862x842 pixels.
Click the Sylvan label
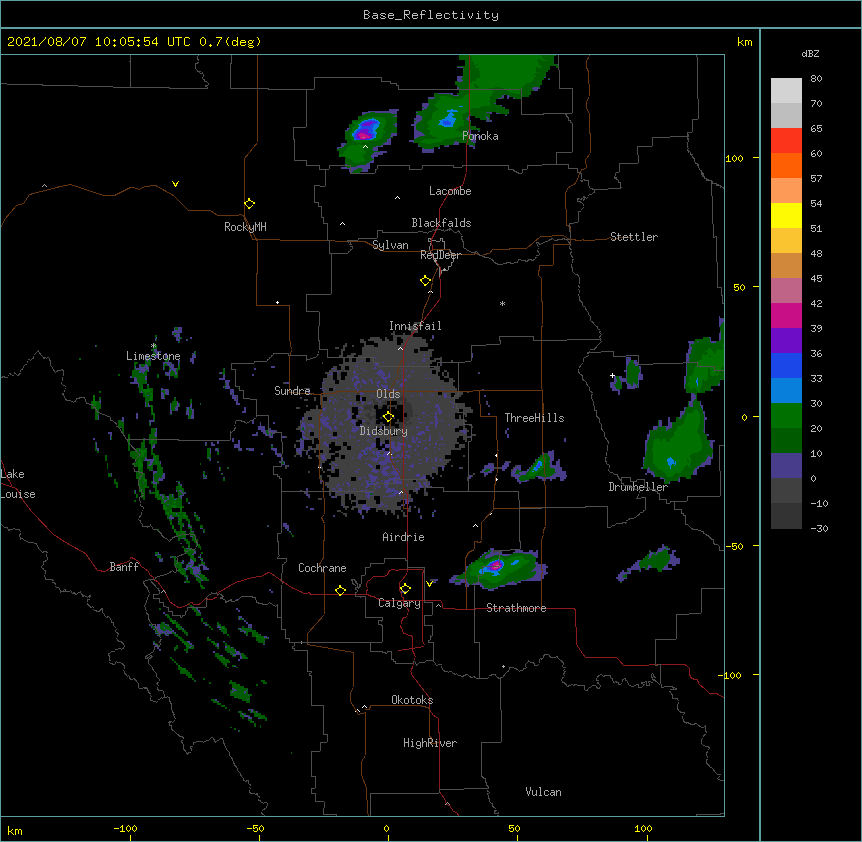(x=390, y=245)
